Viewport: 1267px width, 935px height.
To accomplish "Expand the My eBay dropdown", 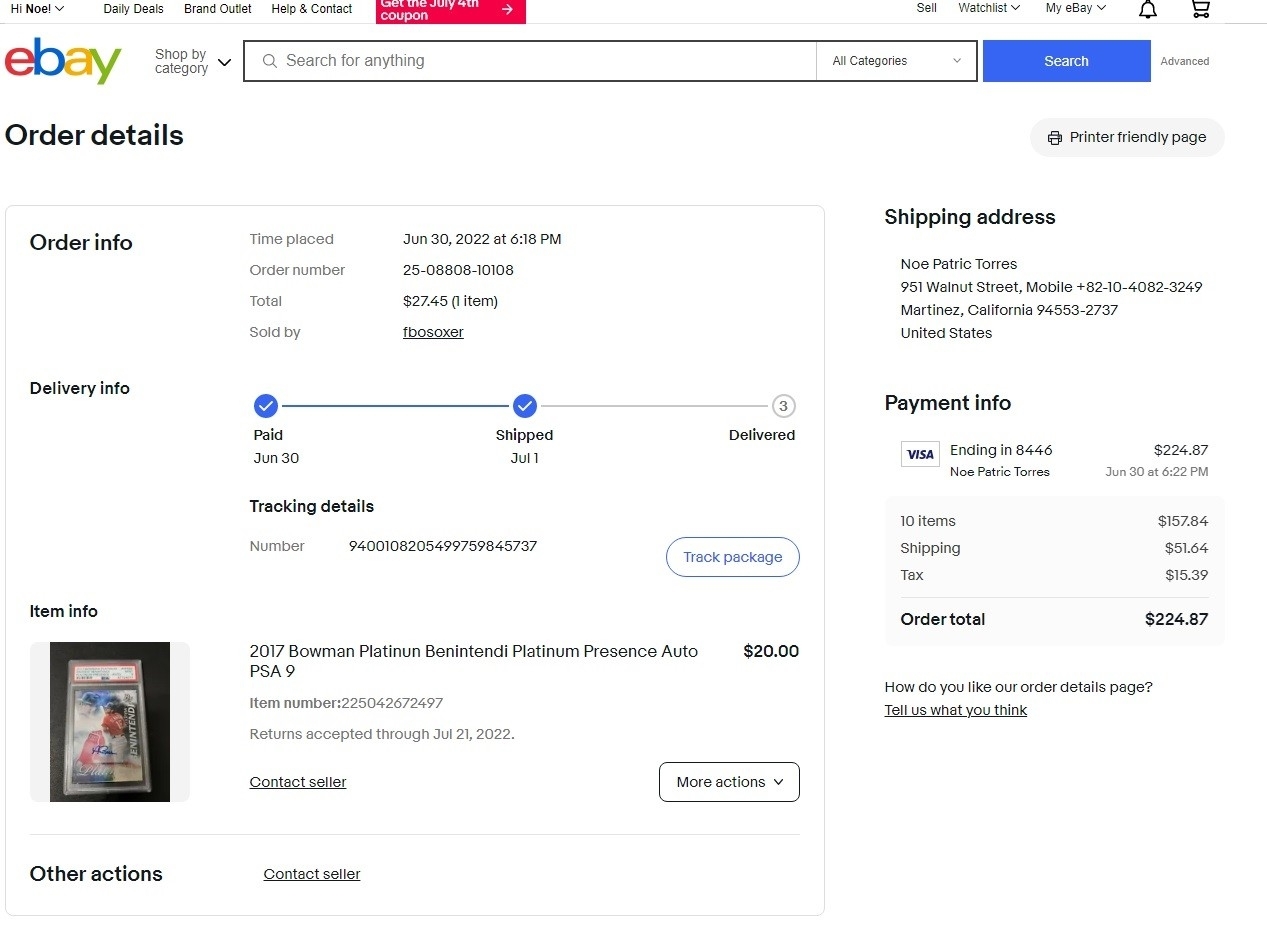I will 1076,8.
